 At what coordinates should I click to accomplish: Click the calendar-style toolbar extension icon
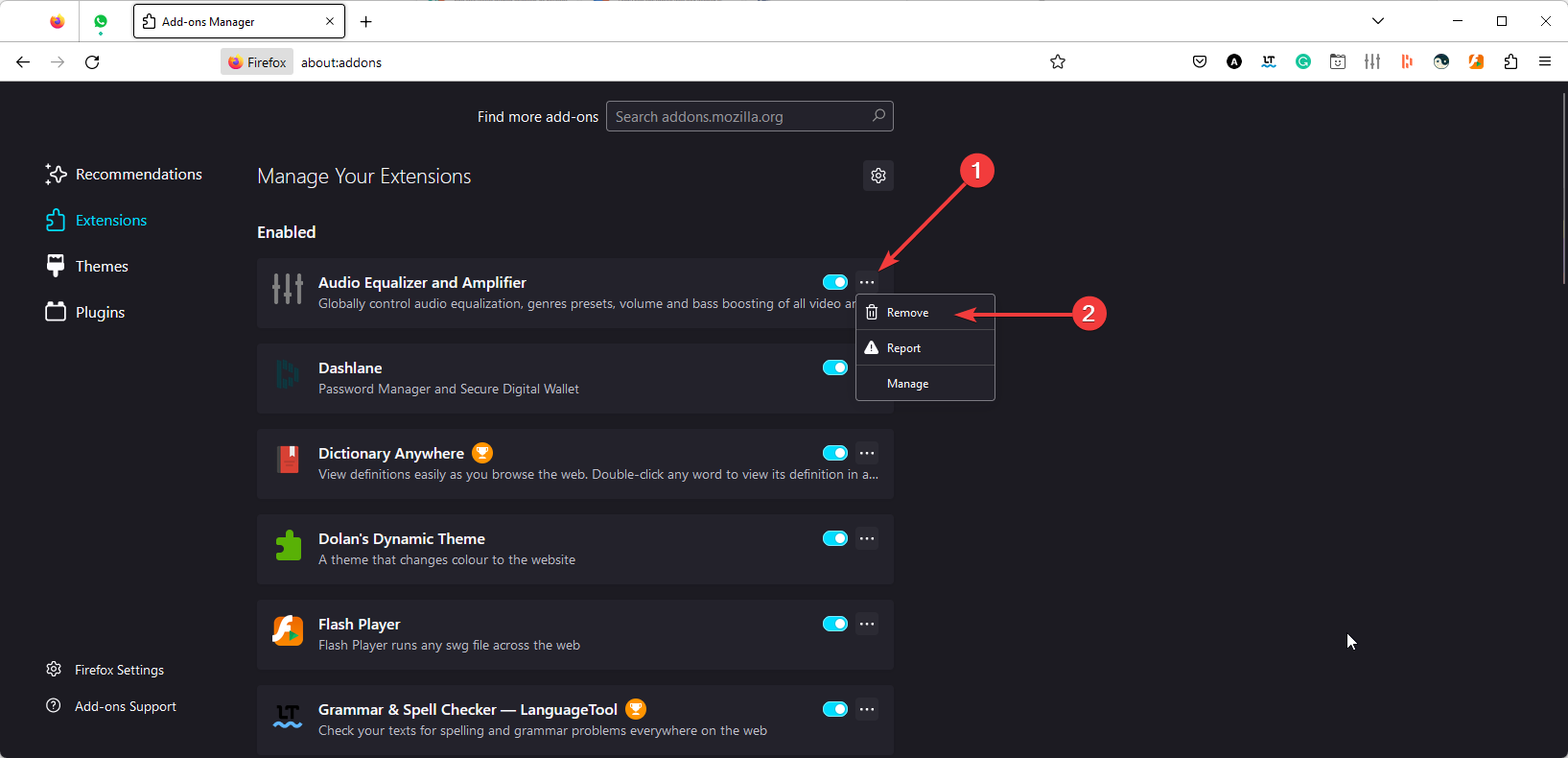tap(1338, 61)
